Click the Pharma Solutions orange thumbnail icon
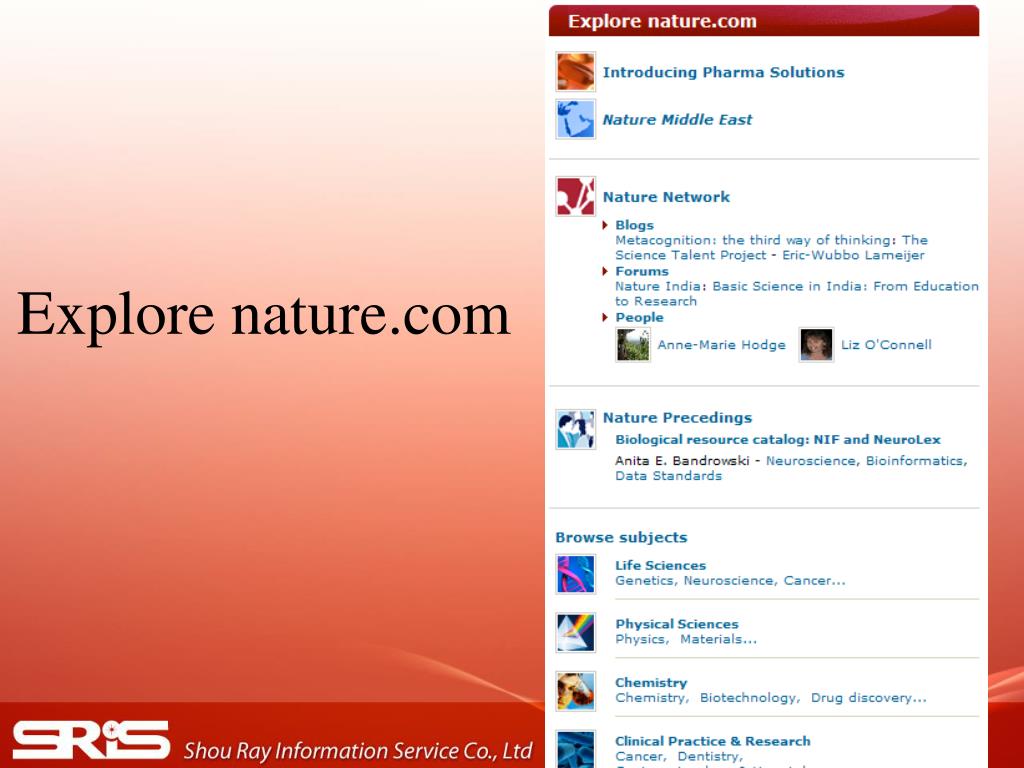 point(575,71)
